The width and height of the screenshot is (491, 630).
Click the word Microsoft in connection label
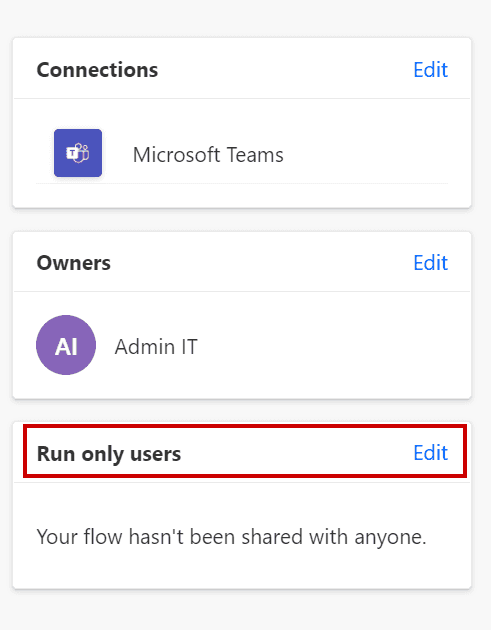(x=177, y=155)
